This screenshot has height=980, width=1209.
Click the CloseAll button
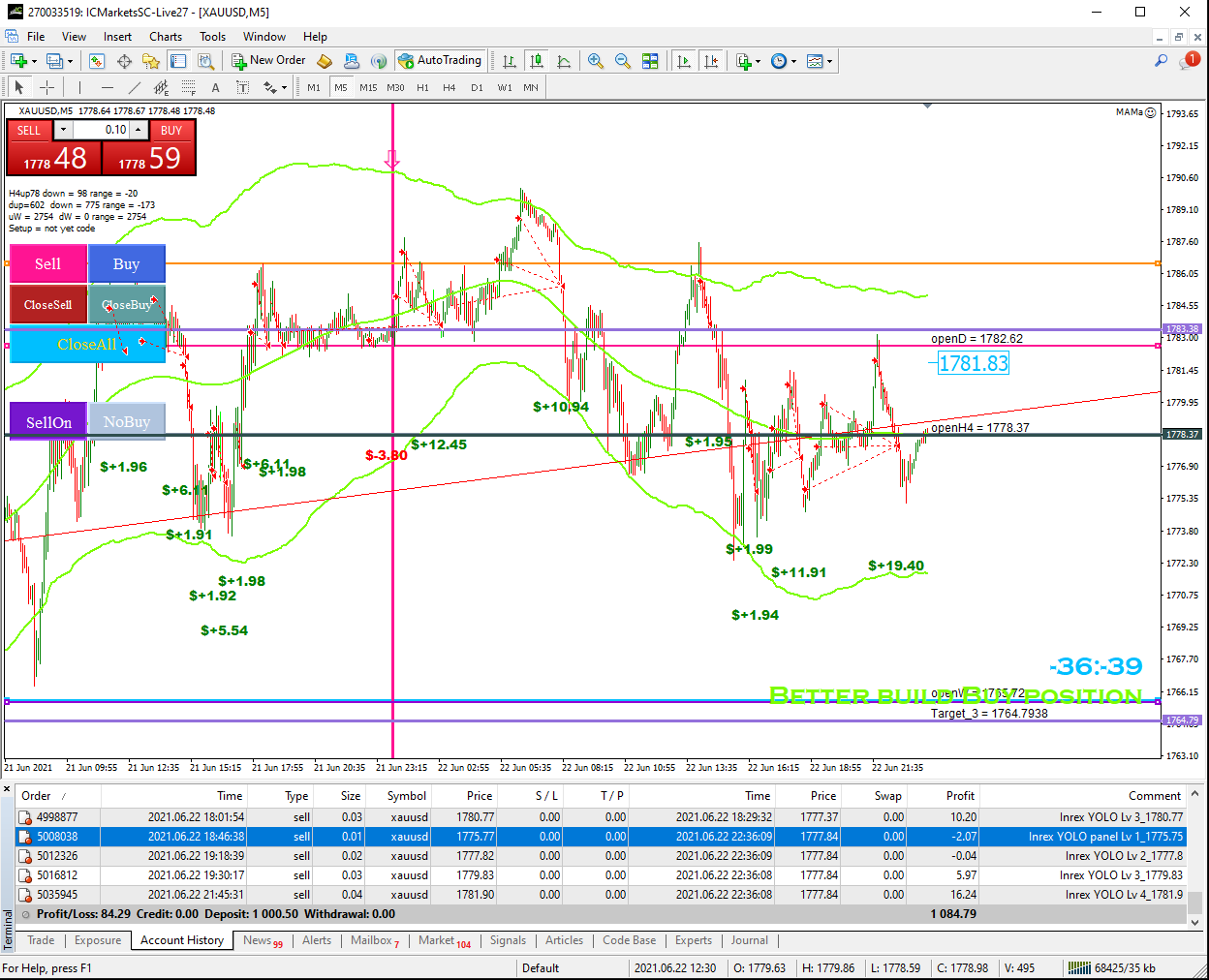tap(87, 345)
